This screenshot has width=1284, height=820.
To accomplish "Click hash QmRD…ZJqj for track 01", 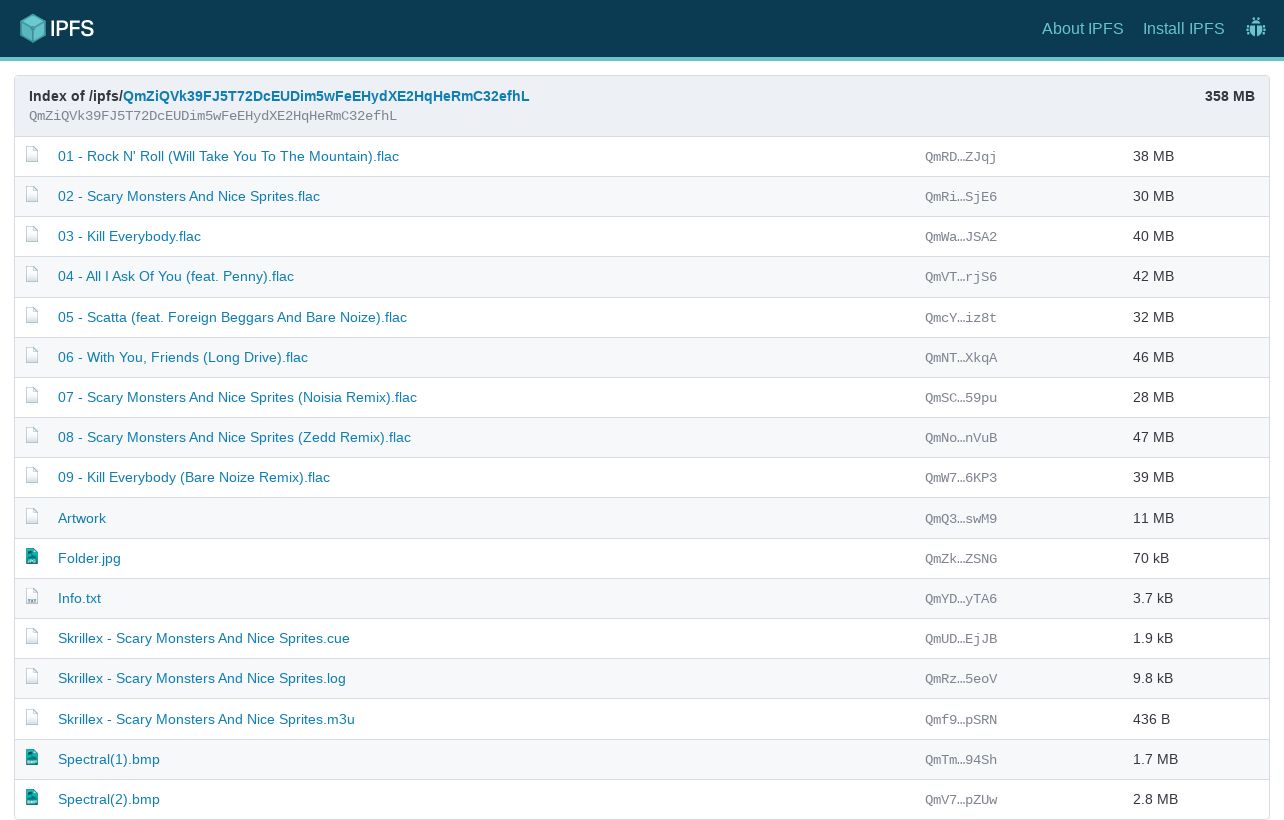I will coord(961,157).
